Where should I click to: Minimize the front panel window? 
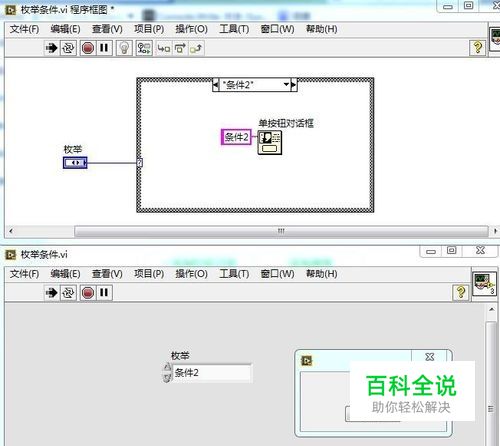[x=431, y=251]
